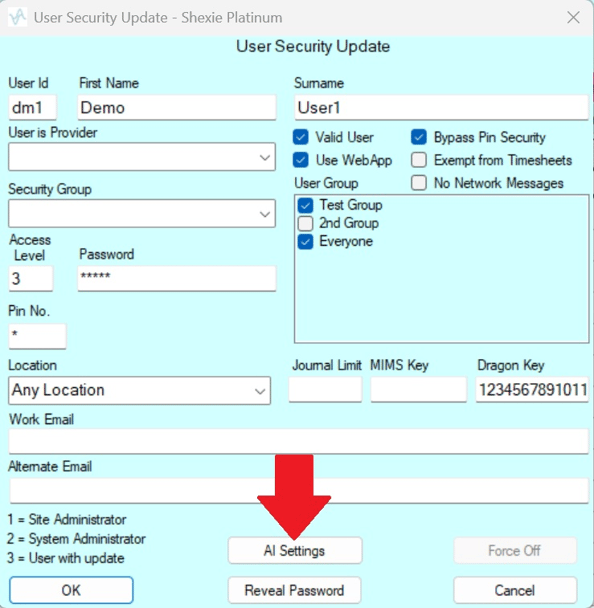Focus the Dragon Key input field
The width and height of the screenshot is (594, 608).
(532, 389)
